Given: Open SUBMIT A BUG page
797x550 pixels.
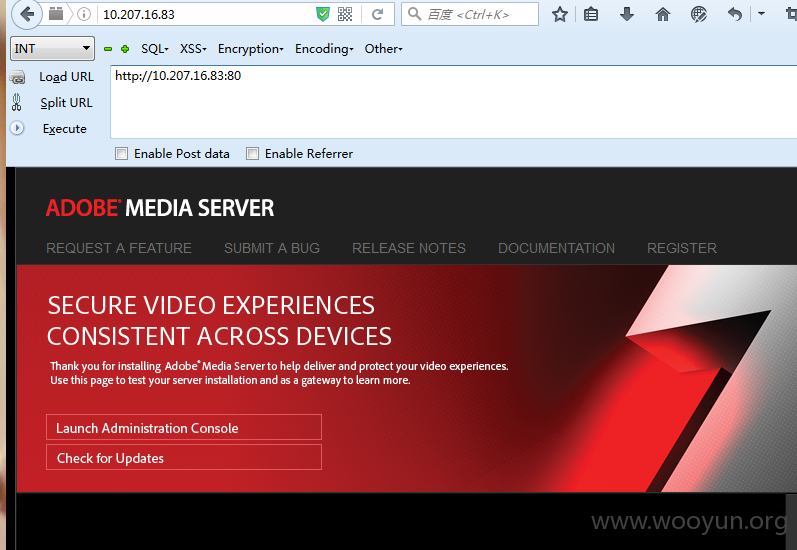Looking at the screenshot, I should pyautogui.click(x=272, y=248).
